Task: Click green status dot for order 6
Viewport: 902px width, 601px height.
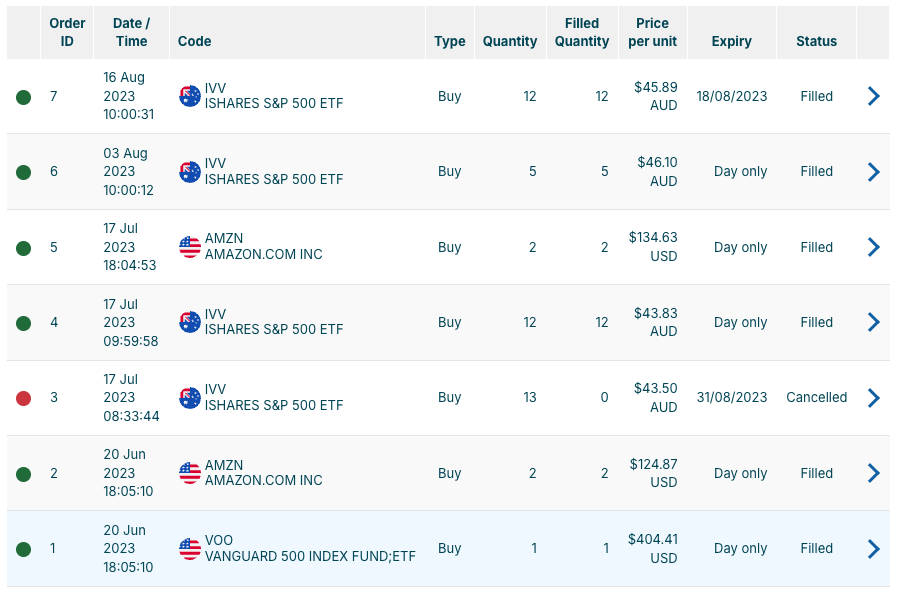Action: point(24,172)
